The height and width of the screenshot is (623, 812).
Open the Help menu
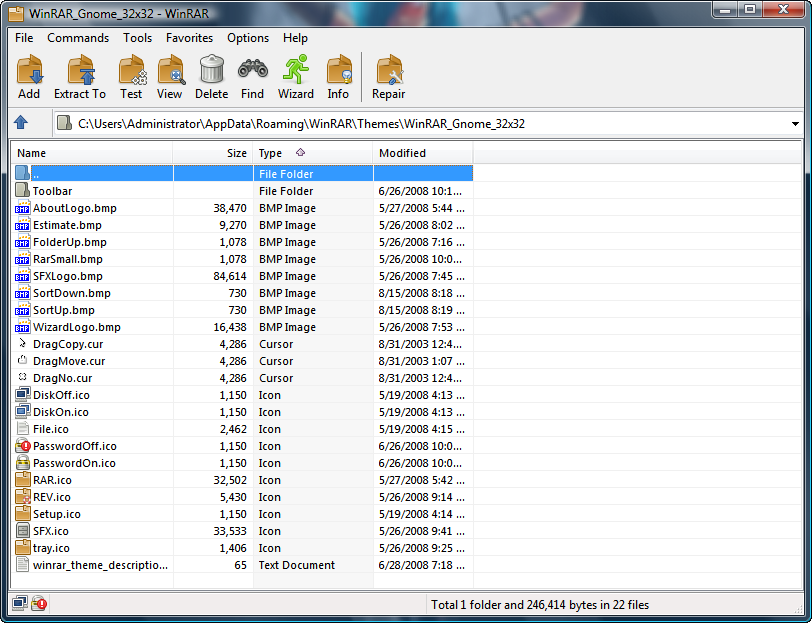[x=296, y=38]
